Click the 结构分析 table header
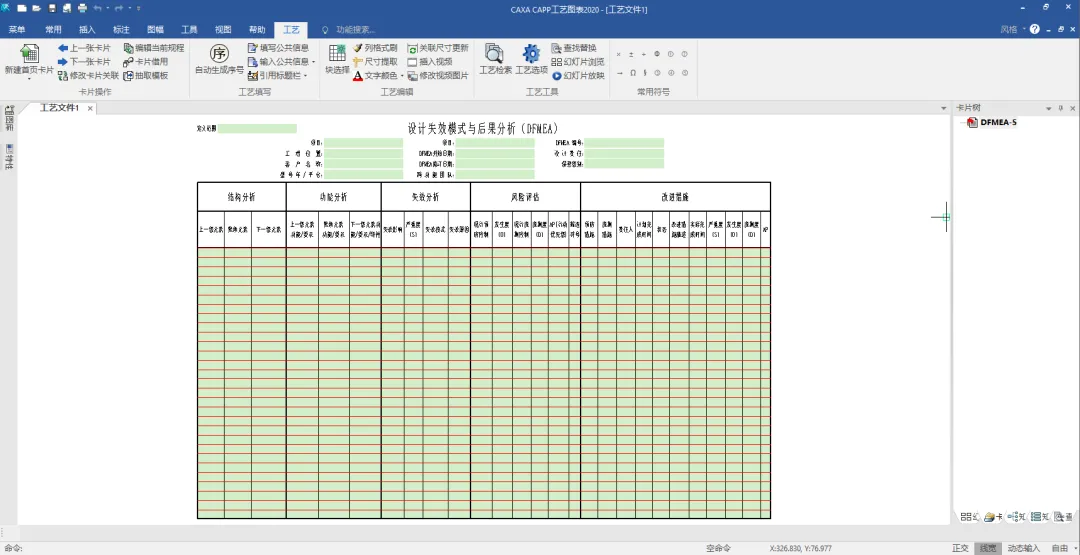 [242, 197]
